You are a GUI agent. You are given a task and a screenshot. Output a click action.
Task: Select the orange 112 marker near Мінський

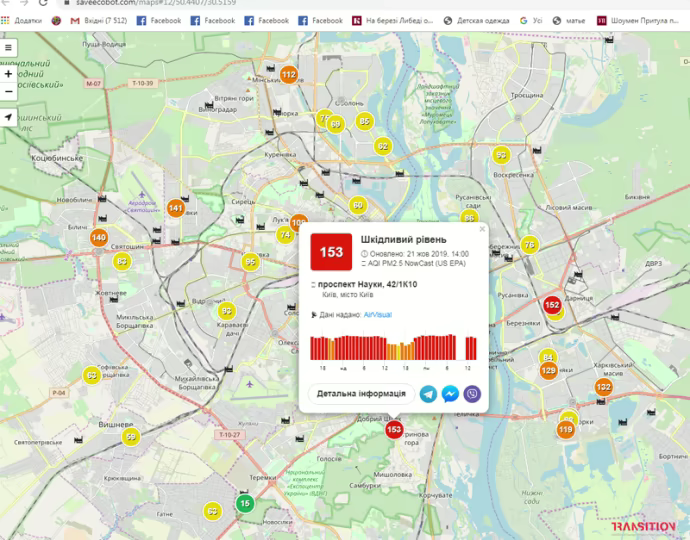click(288, 75)
